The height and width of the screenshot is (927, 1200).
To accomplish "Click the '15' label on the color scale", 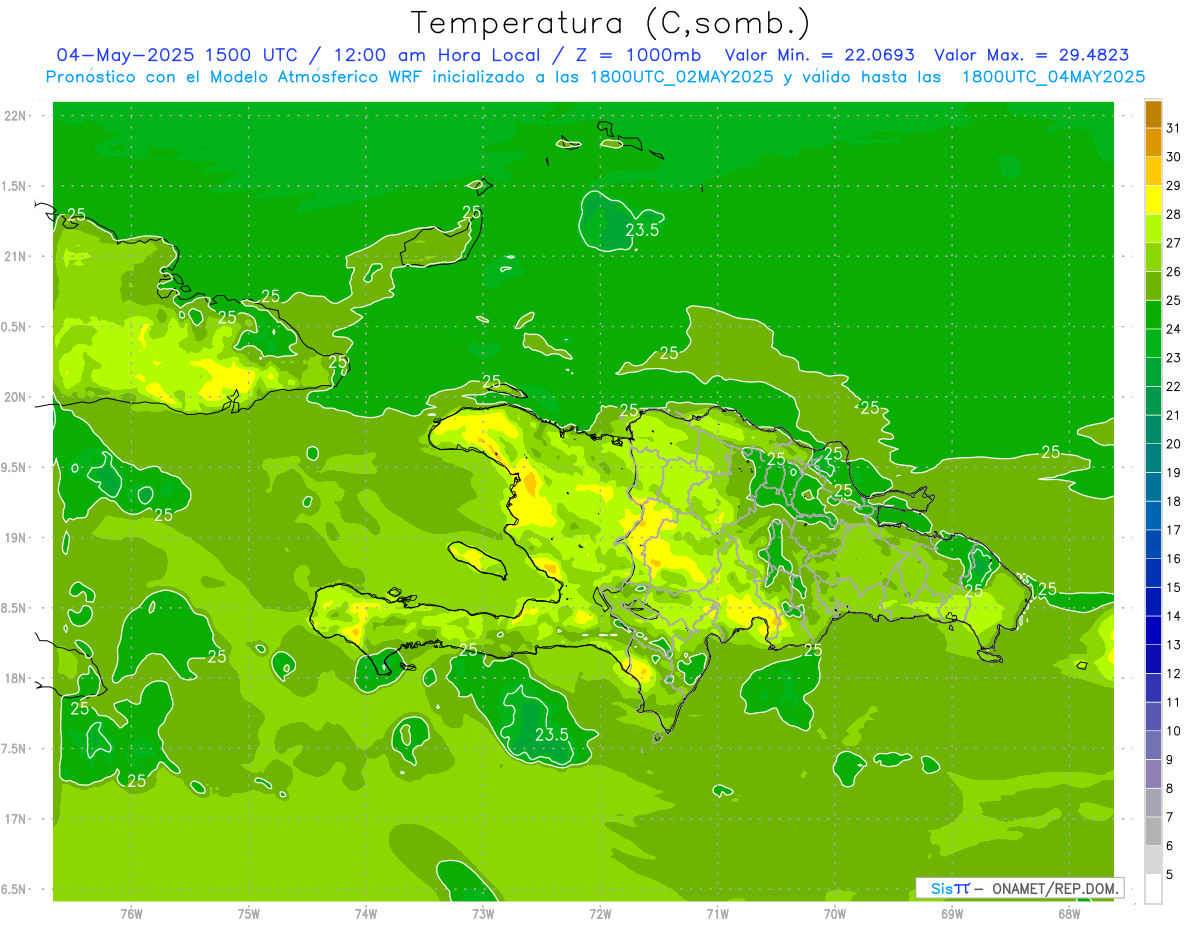I will pos(1174,587).
